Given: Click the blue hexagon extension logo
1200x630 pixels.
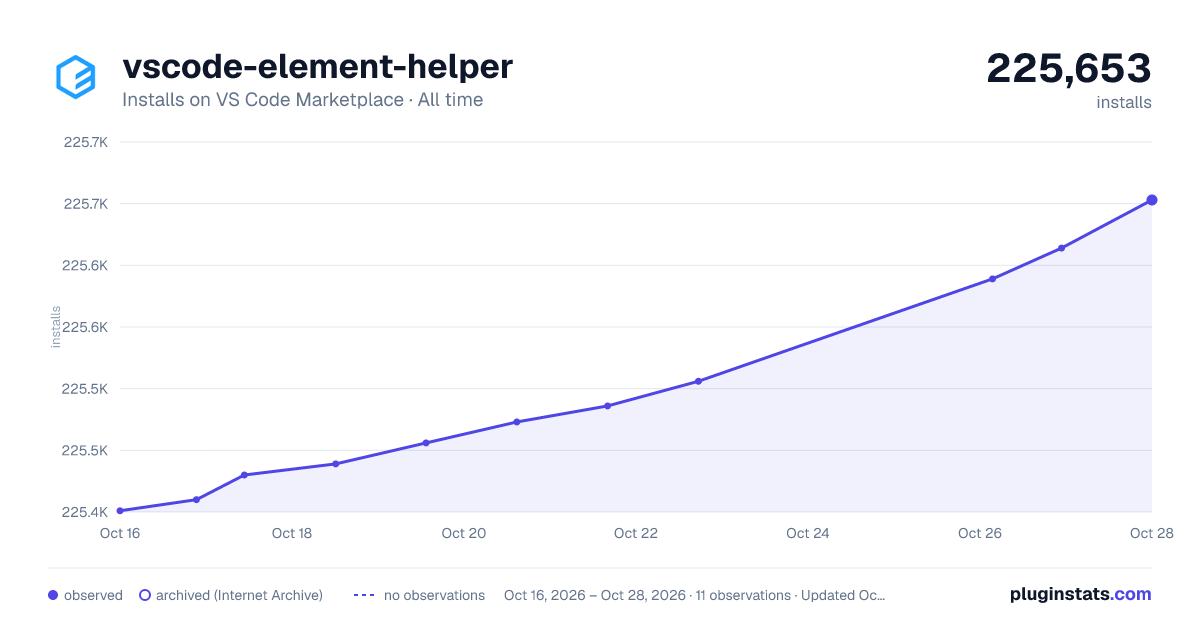Looking at the screenshot, I should (x=76, y=78).
